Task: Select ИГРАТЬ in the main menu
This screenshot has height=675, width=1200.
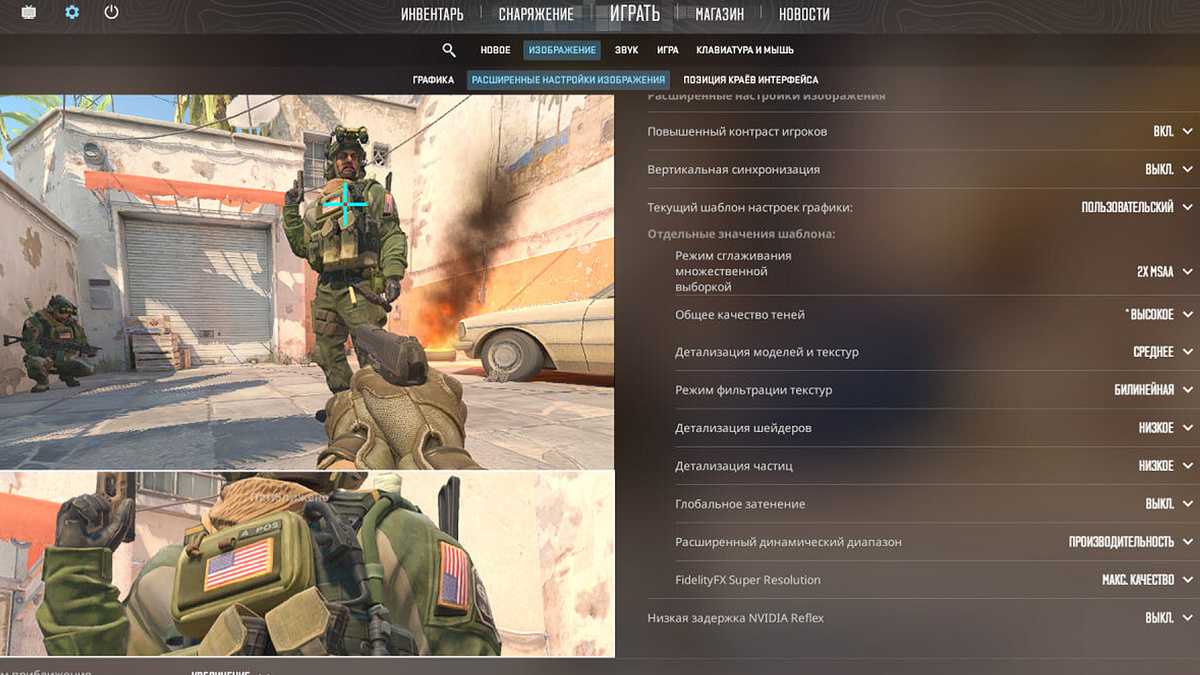Action: [635, 13]
